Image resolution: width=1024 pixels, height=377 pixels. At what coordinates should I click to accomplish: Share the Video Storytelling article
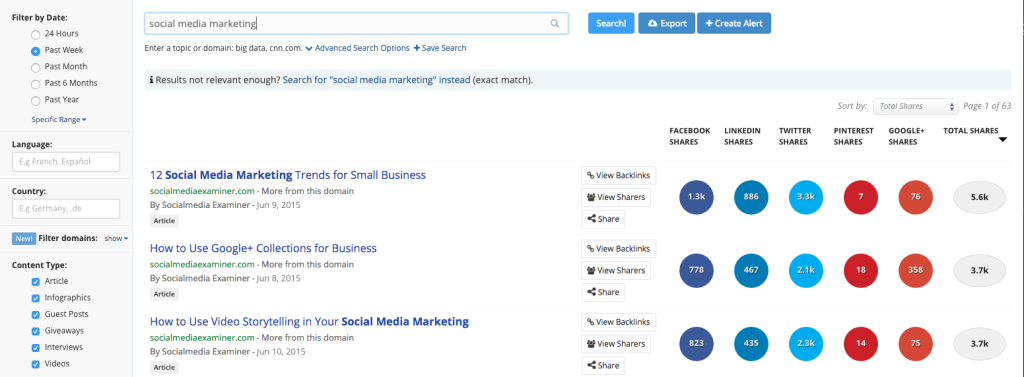pyautogui.click(x=603, y=365)
